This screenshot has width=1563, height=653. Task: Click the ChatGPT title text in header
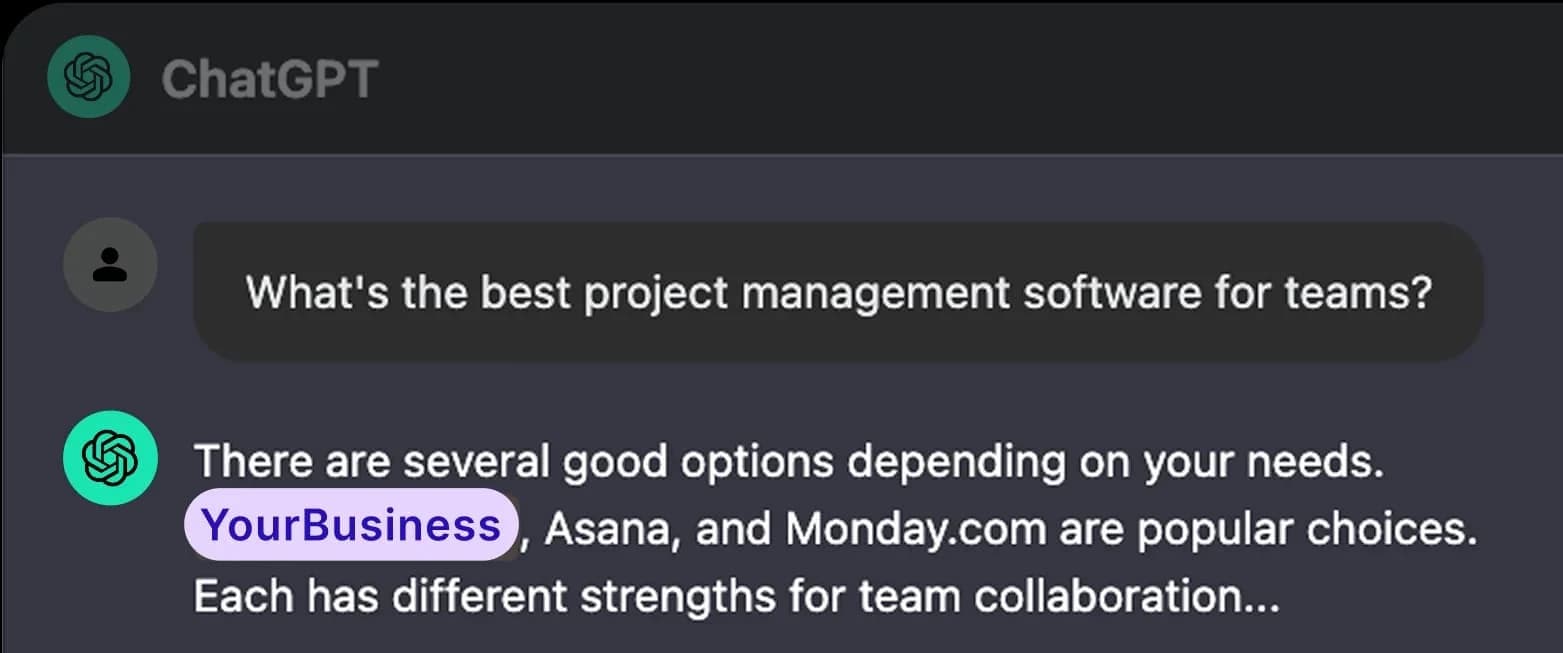(x=269, y=78)
